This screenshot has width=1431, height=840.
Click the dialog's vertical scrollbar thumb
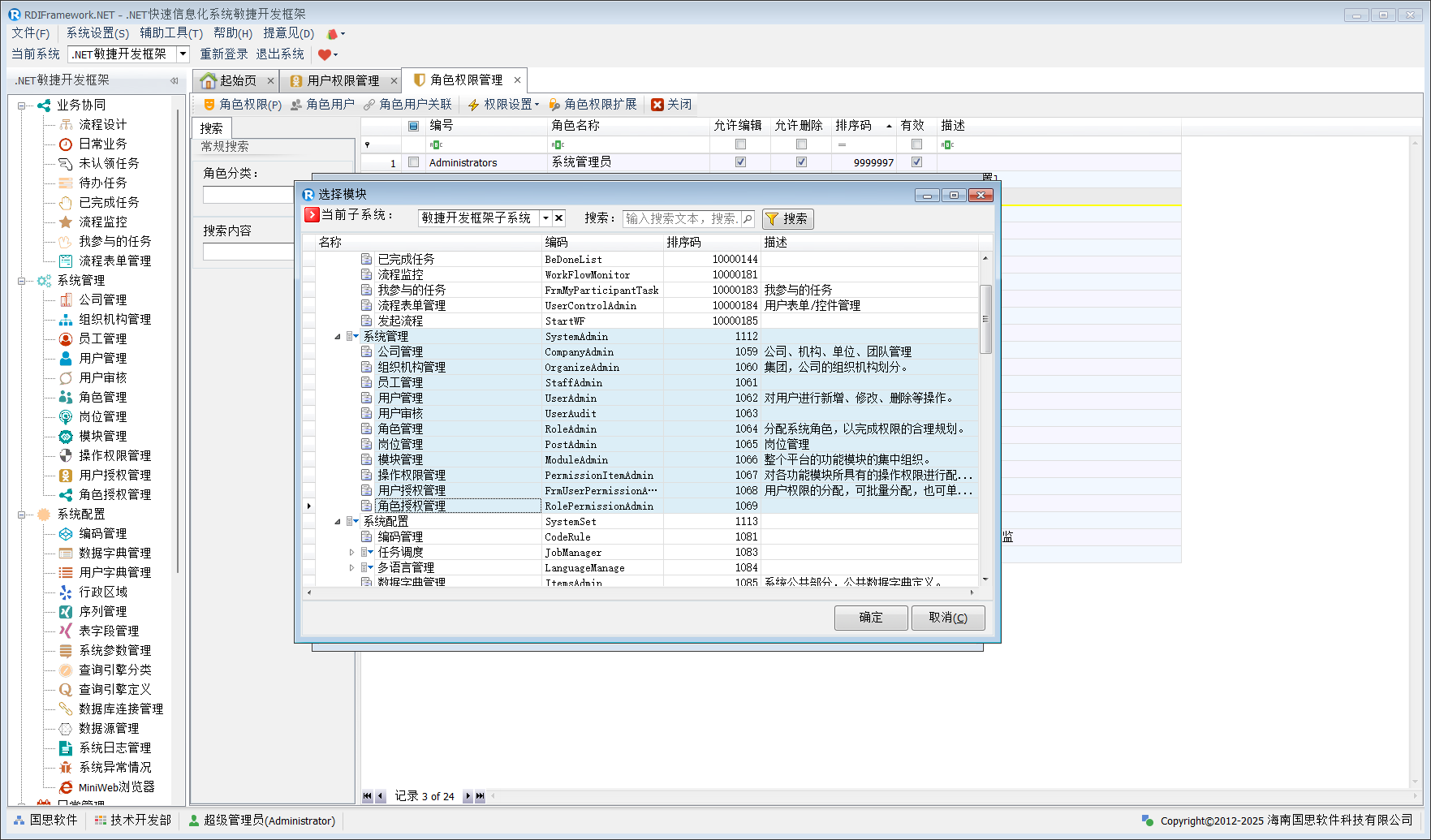point(985,318)
